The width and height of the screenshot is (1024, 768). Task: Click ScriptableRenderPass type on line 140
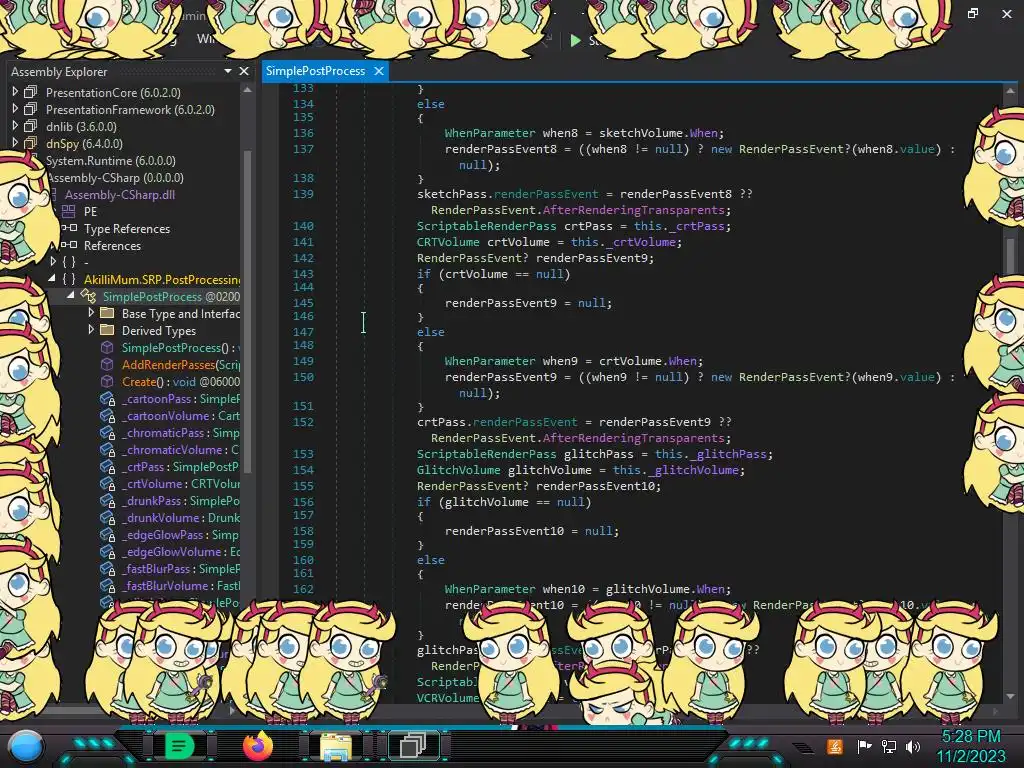487,226
